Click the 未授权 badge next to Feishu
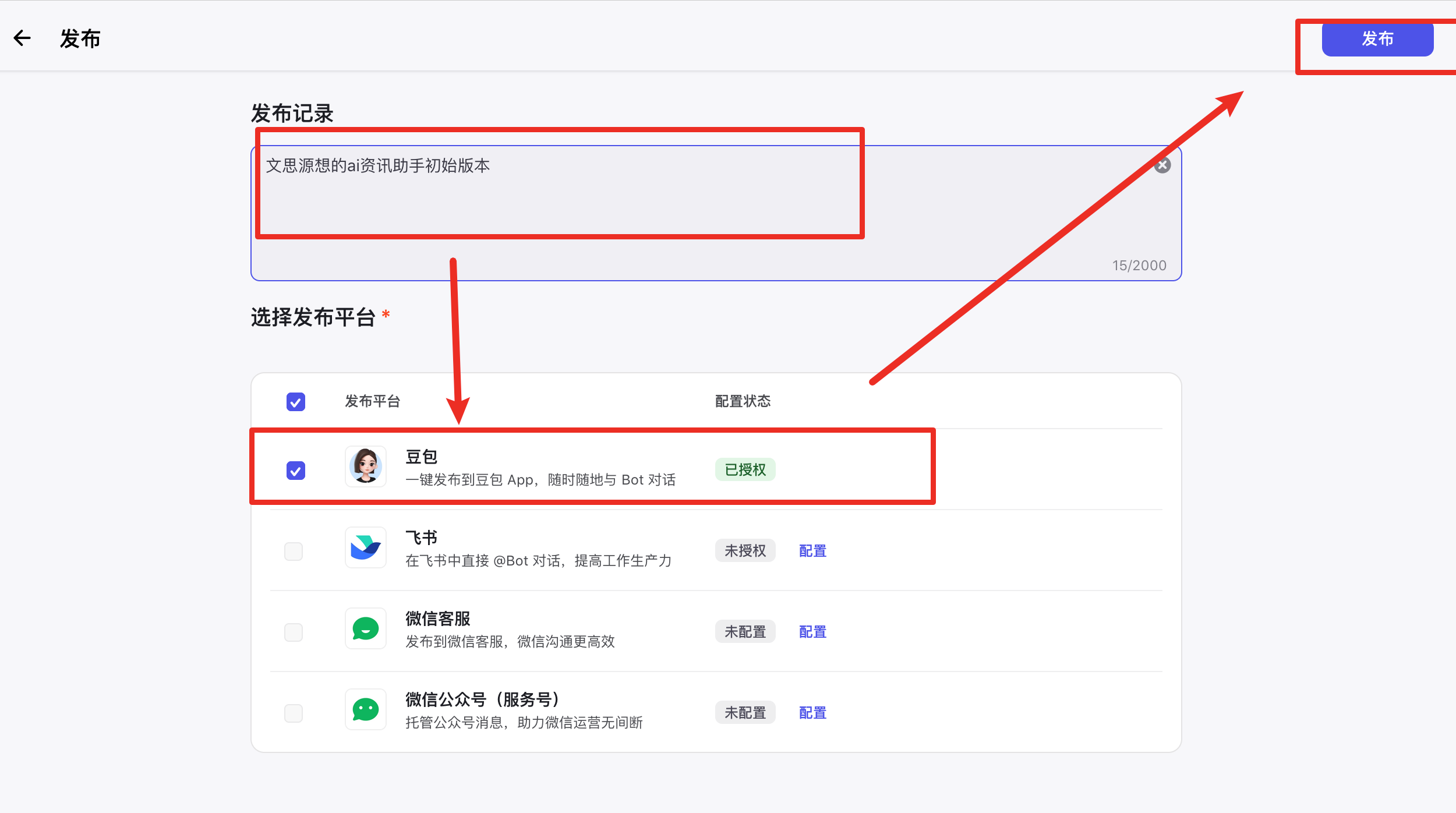 pos(745,551)
